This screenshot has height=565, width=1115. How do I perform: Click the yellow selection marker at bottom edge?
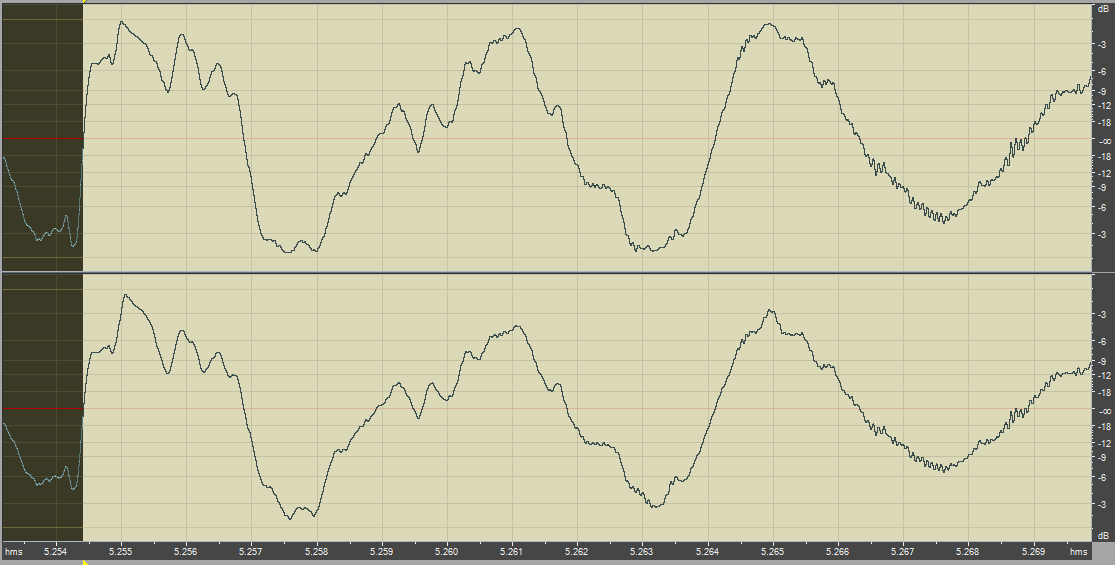[x=84, y=562]
